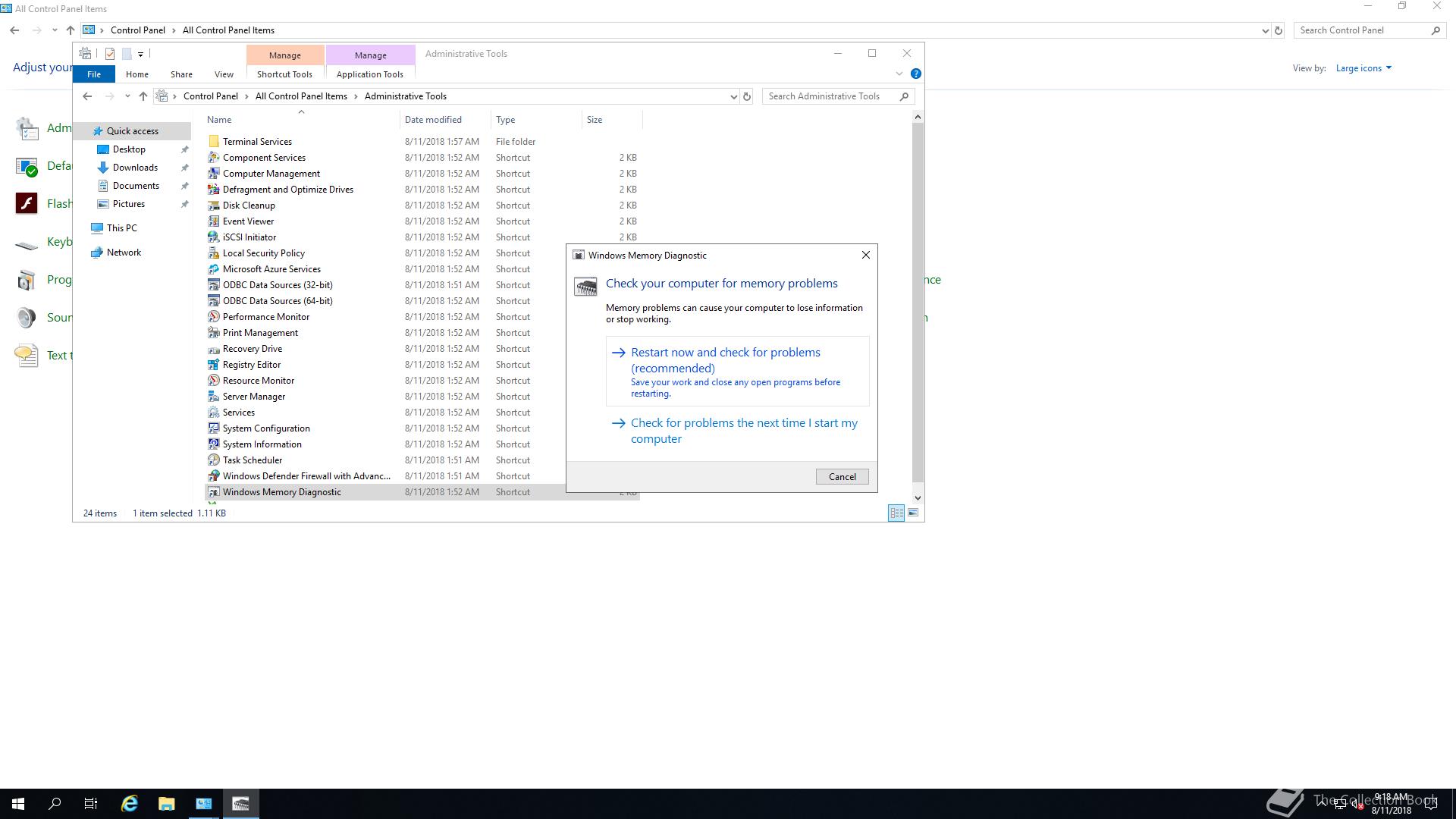Open the Windows Start menu
The height and width of the screenshot is (819, 1456).
(18, 804)
